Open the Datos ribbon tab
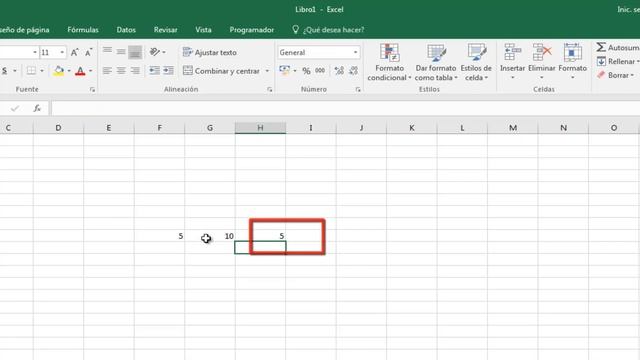640x360 pixels. point(126,30)
